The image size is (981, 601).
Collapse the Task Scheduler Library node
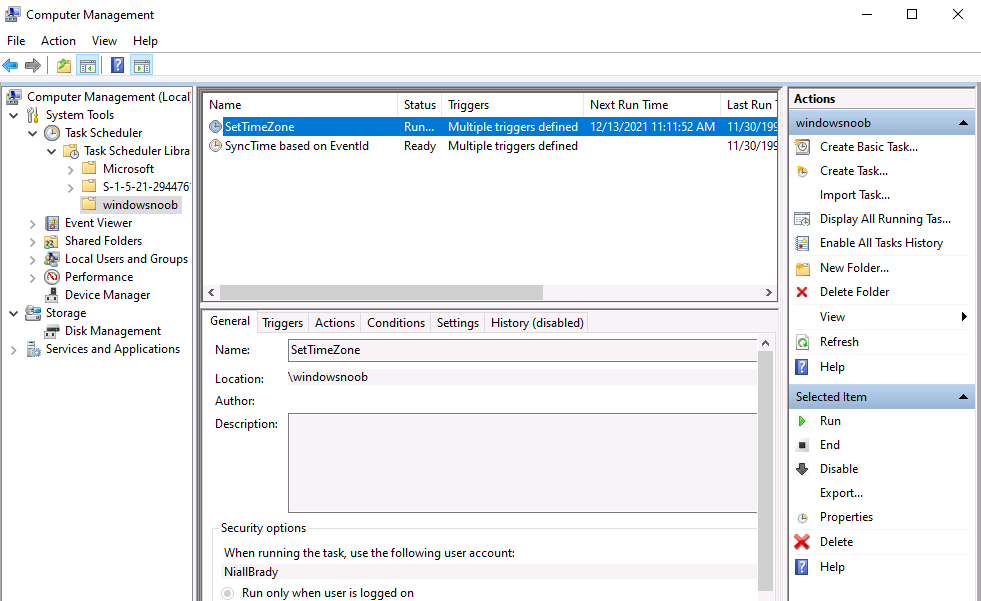coord(51,151)
